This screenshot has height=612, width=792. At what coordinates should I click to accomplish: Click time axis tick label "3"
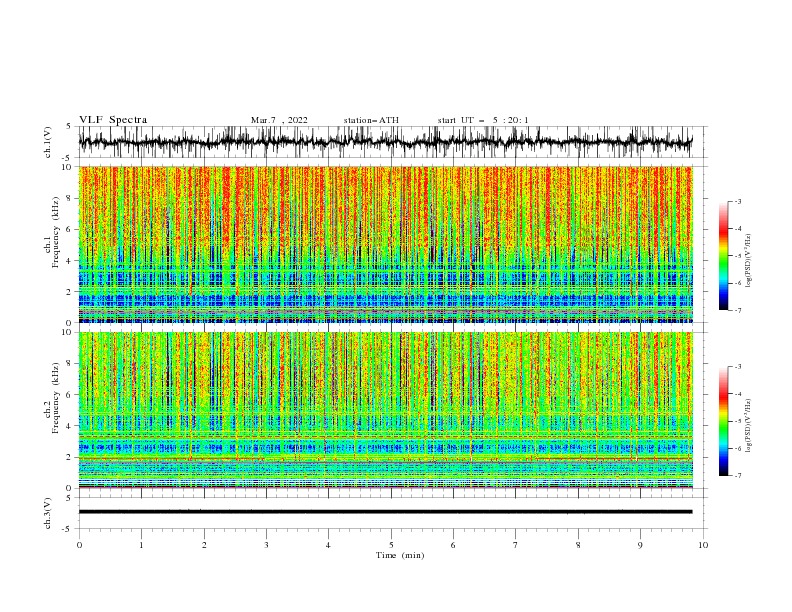[x=266, y=545]
